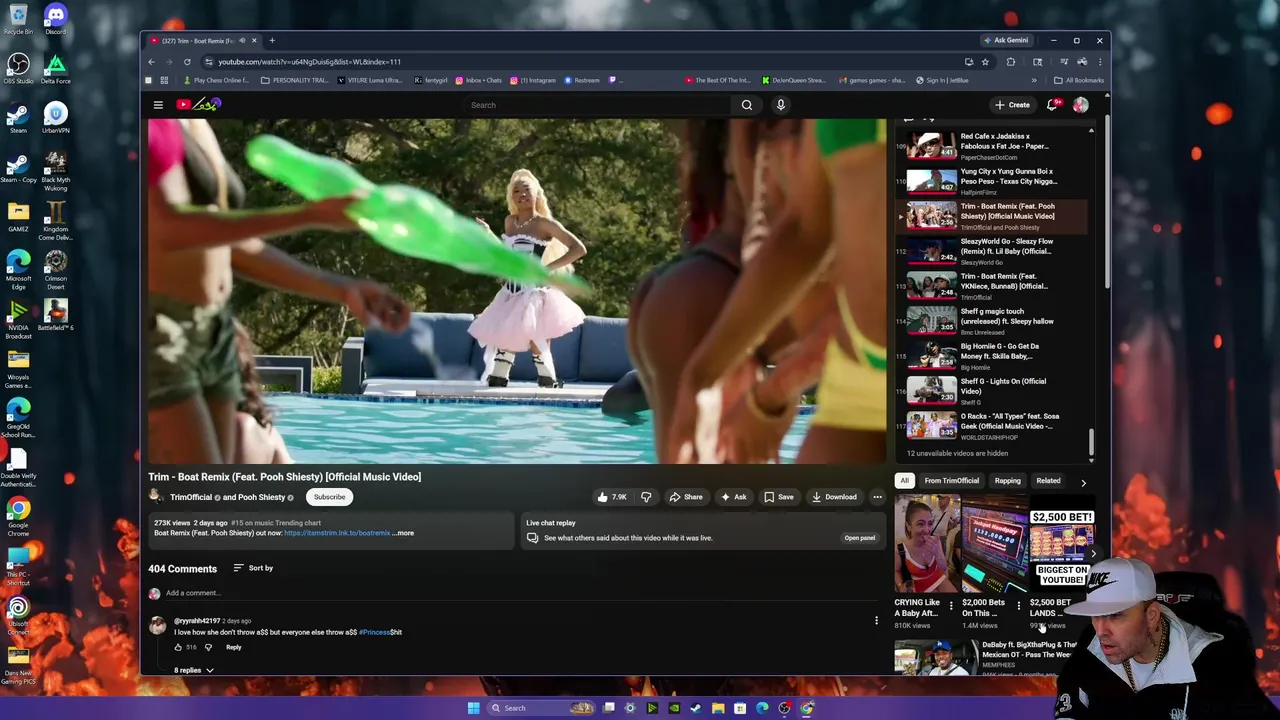Select the From TrimOfficial filter chip

(x=952, y=481)
